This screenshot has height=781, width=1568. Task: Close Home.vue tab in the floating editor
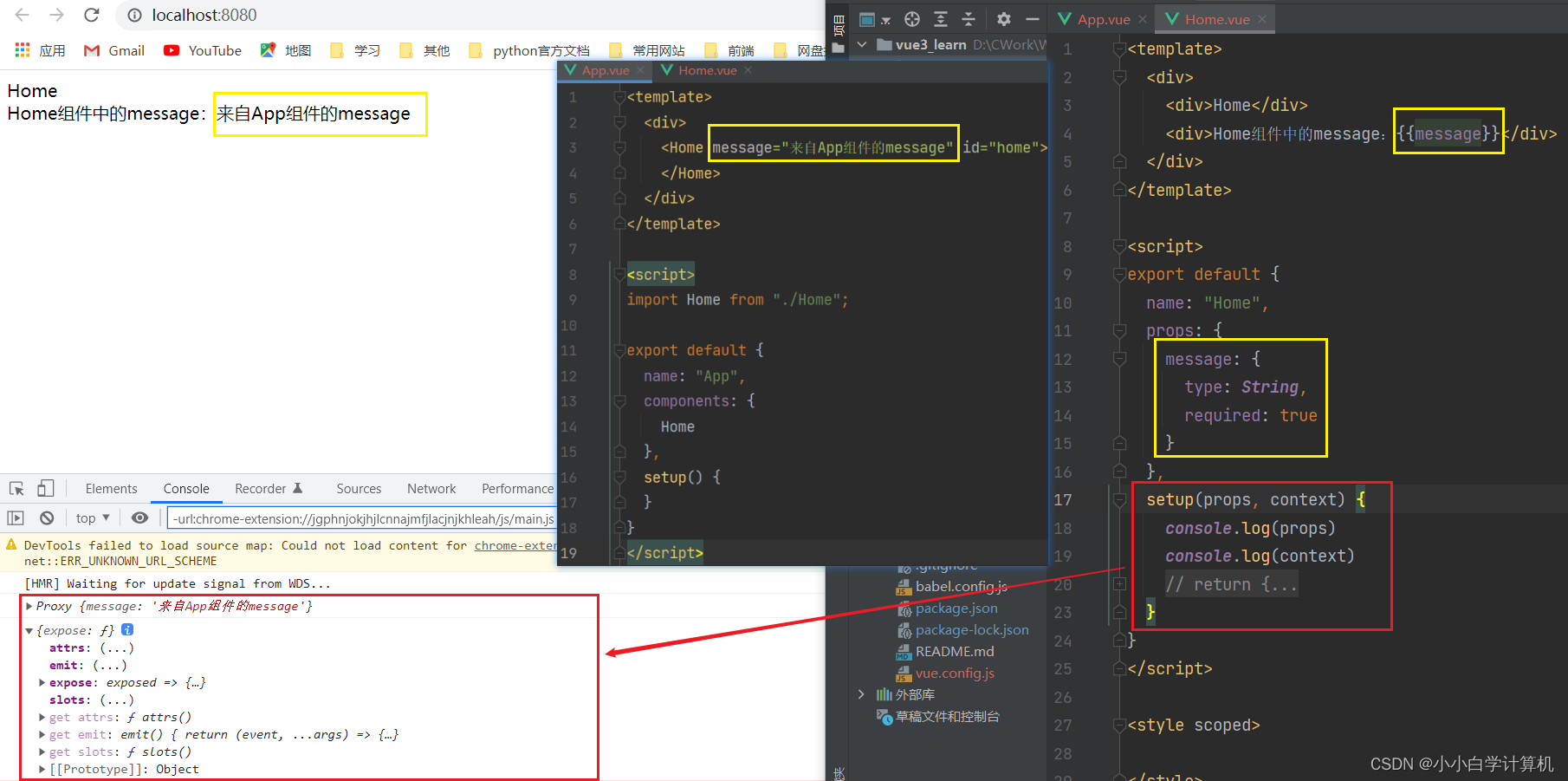point(748,70)
